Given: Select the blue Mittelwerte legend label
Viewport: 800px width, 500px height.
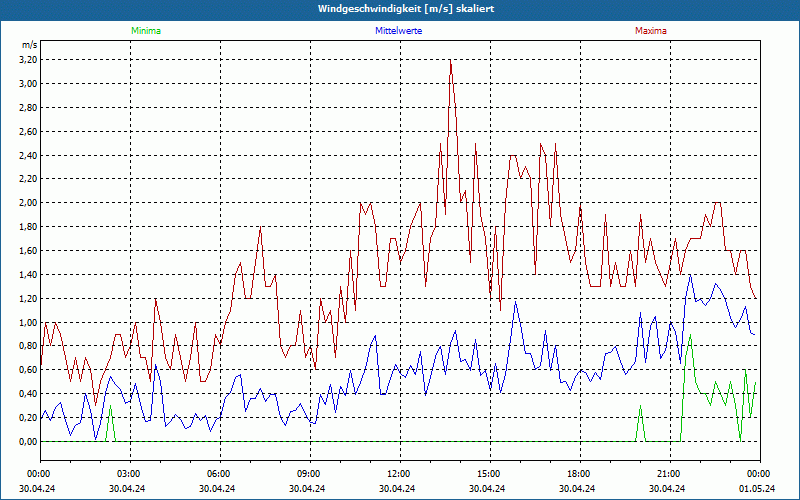Looking at the screenshot, I should click(398, 31).
